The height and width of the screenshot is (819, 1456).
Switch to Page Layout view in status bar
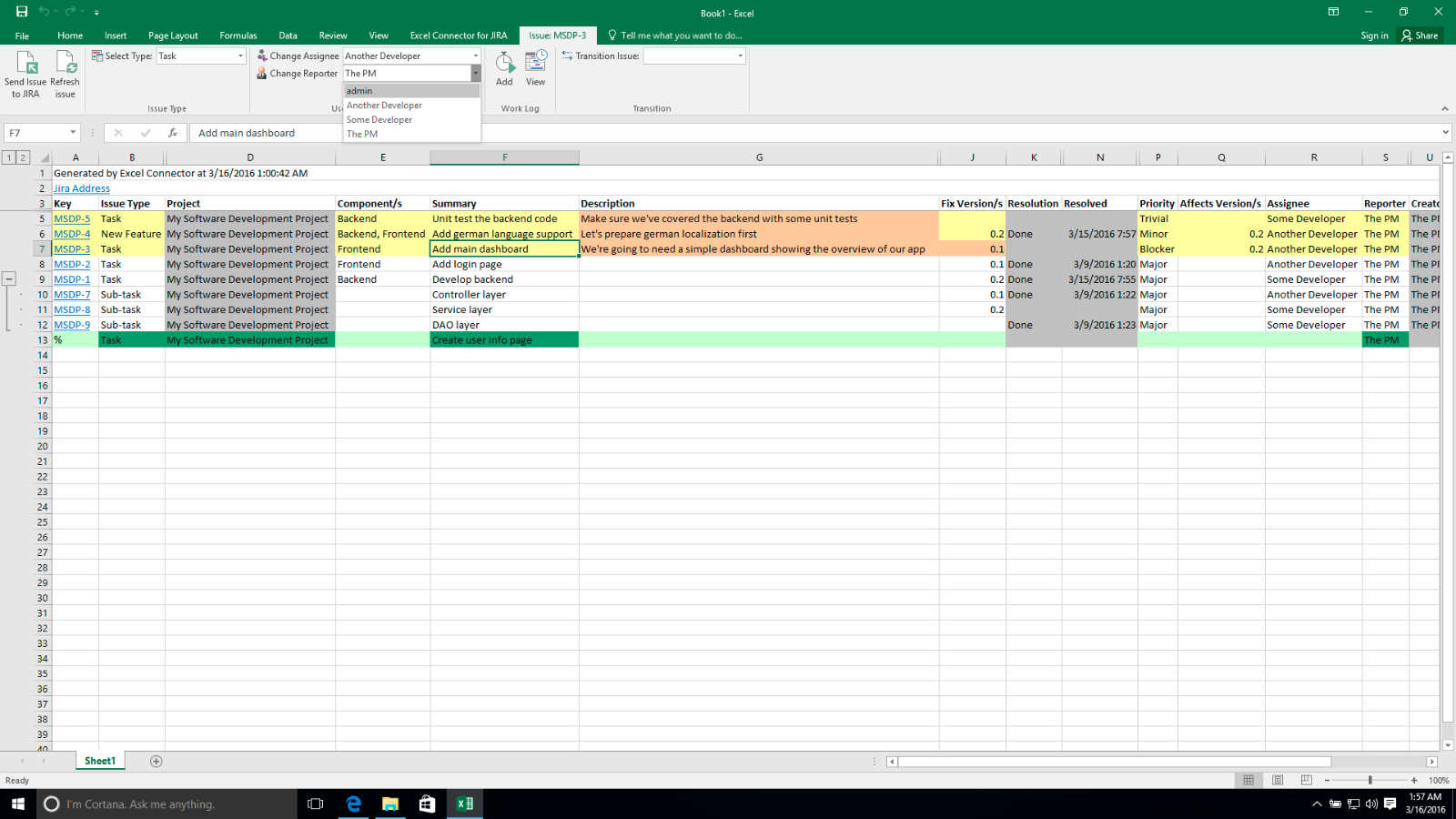click(1278, 780)
